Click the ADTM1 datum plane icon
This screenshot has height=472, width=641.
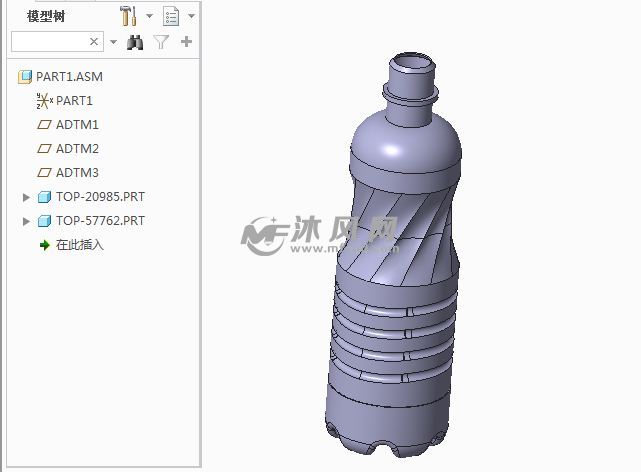pos(44,125)
